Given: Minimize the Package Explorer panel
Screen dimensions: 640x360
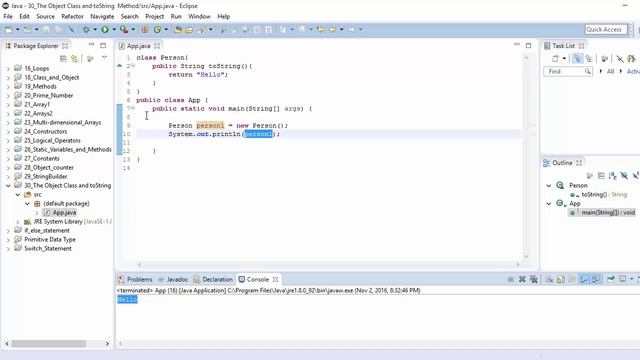Looking at the screenshot, I should (91, 44).
